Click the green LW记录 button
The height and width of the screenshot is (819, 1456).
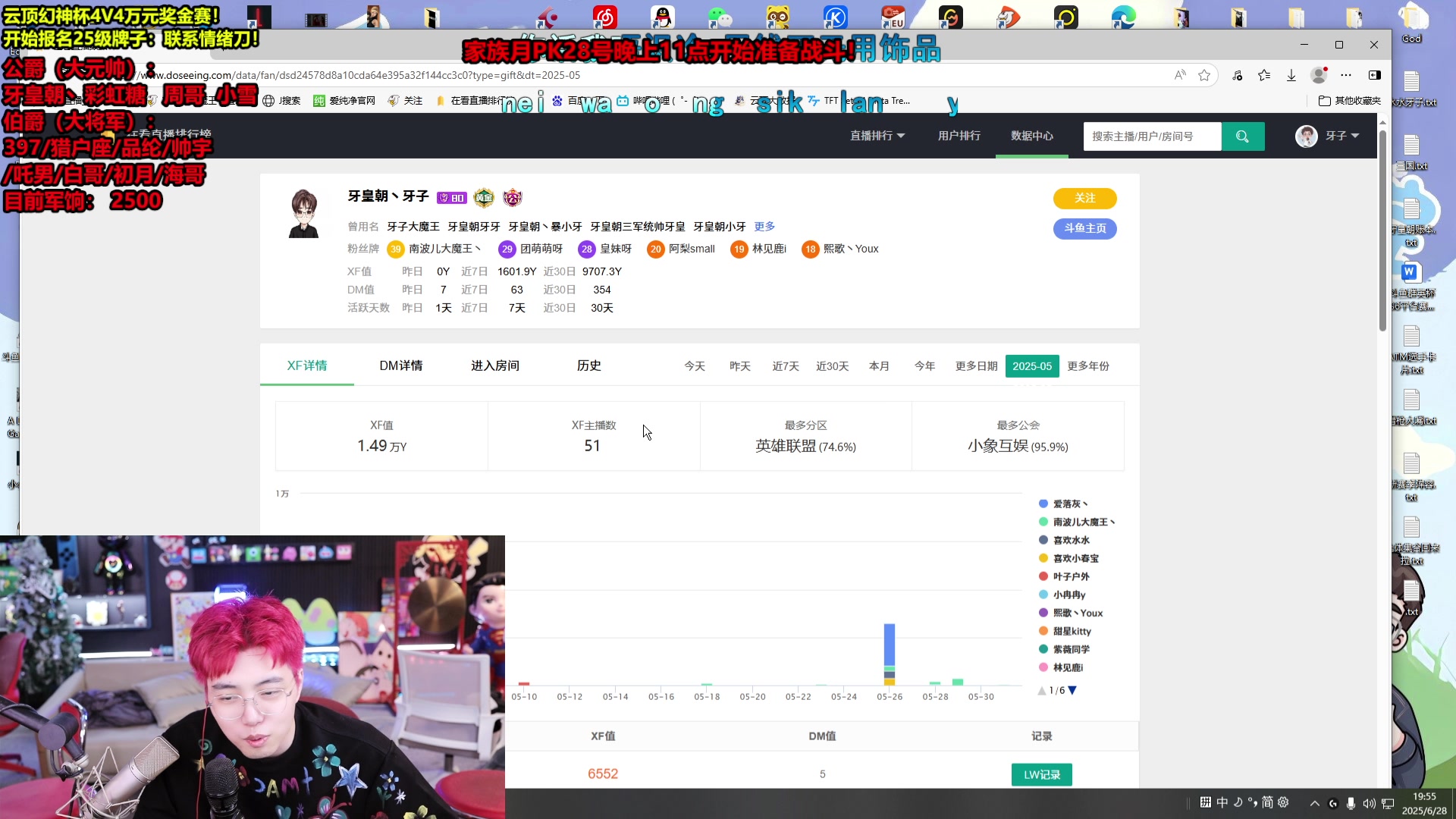coord(1042,774)
